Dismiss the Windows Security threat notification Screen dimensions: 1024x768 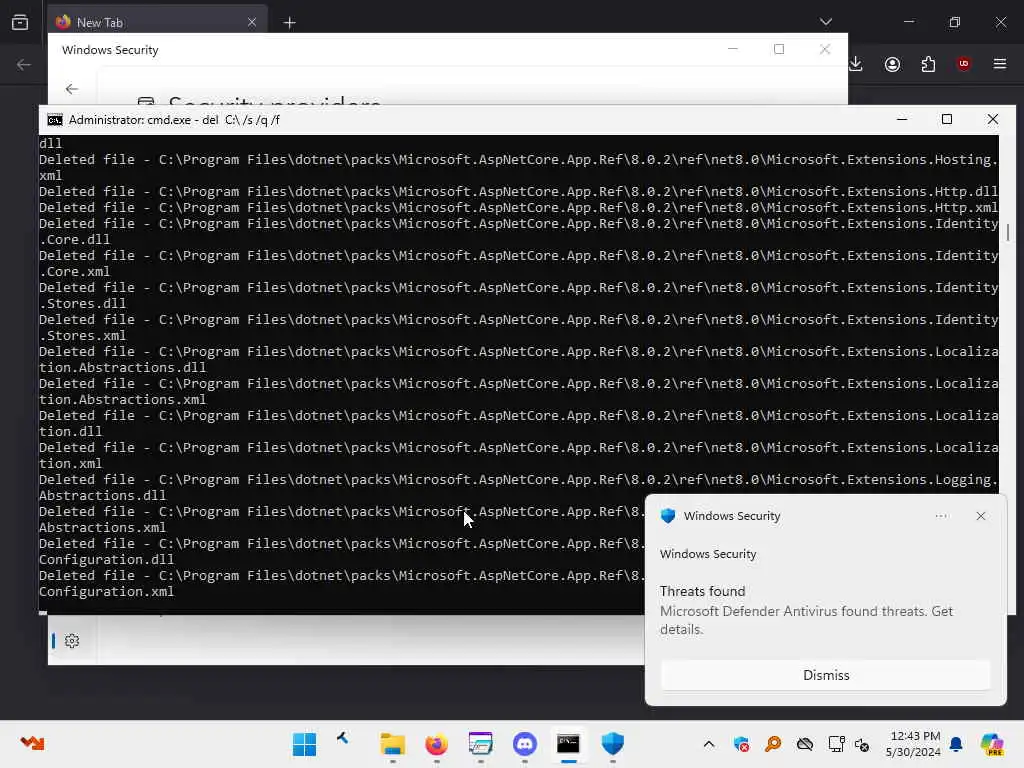pos(825,675)
